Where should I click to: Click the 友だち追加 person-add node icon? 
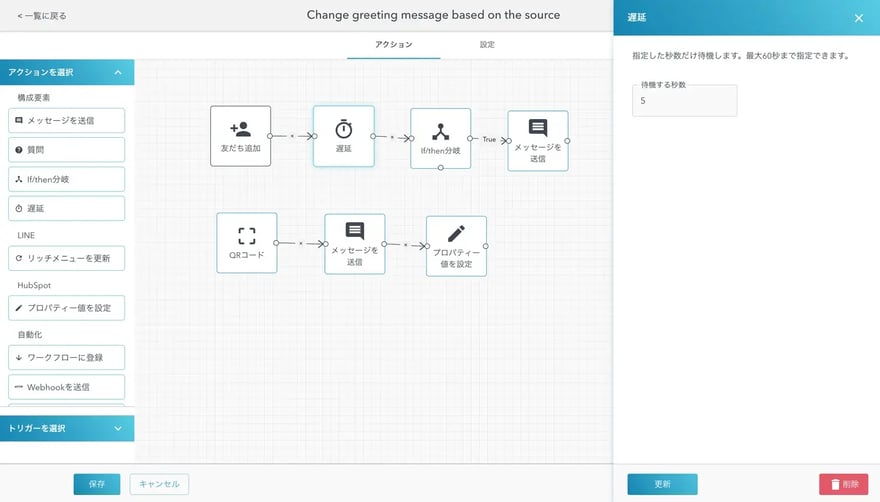click(x=240, y=130)
